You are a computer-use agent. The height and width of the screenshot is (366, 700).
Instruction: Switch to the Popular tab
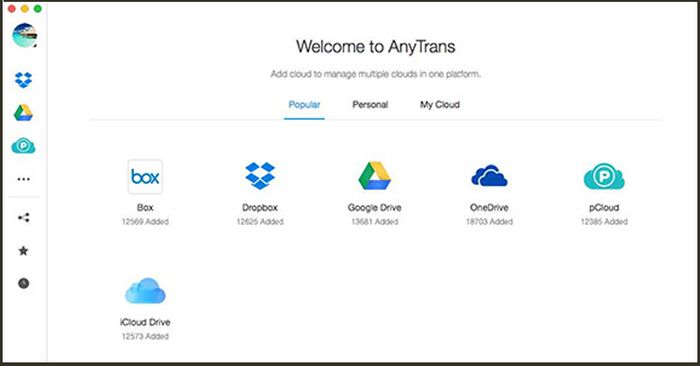click(x=304, y=105)
